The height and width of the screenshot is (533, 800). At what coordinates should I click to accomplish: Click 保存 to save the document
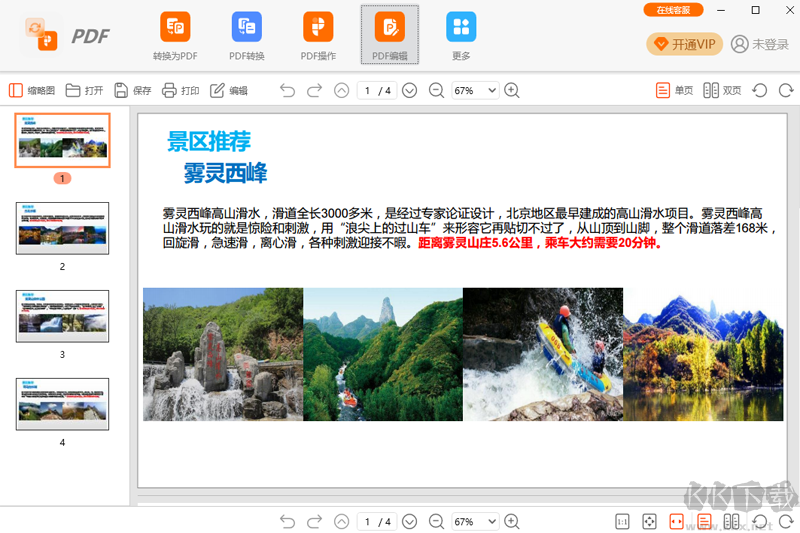pyautogui.click(x=133, y=91)
